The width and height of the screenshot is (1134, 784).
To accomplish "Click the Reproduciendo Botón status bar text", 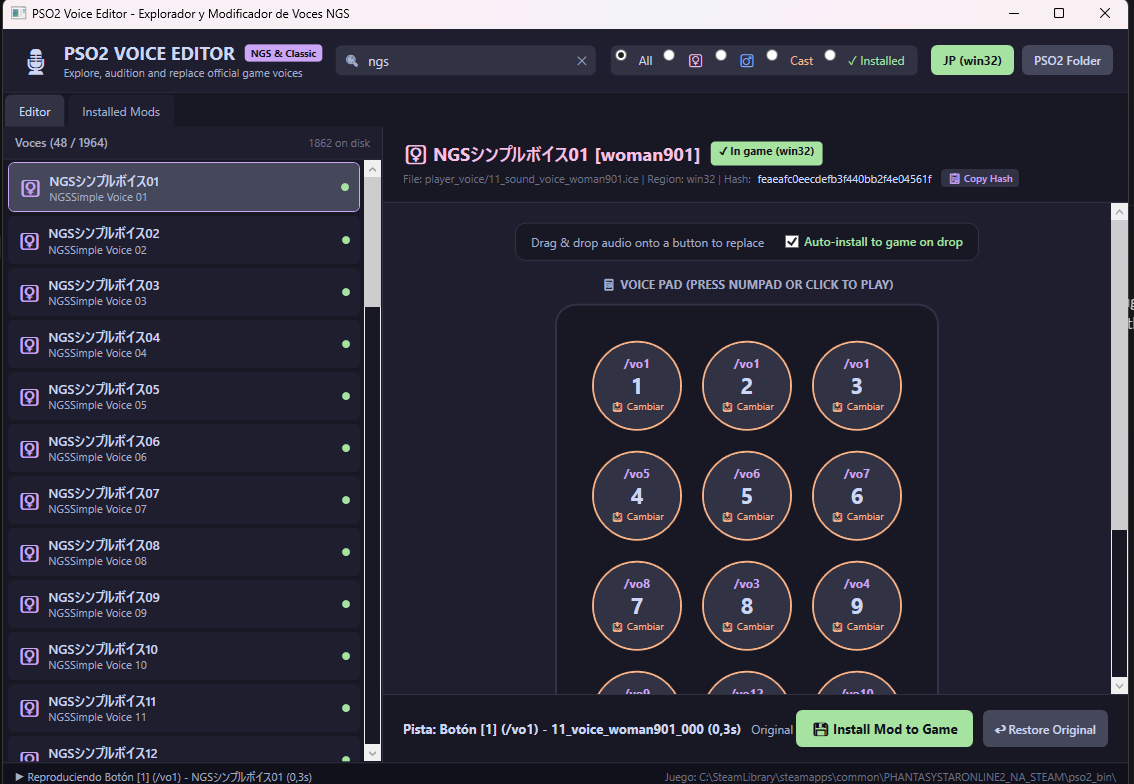I will [x=163, y=777].
